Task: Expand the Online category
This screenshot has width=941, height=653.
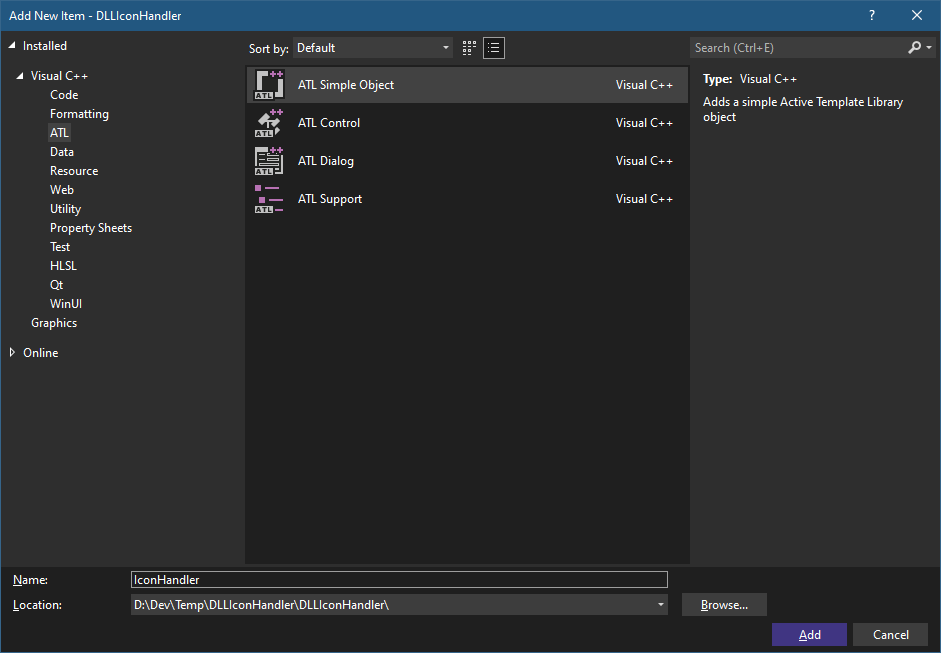Action: 13,352
